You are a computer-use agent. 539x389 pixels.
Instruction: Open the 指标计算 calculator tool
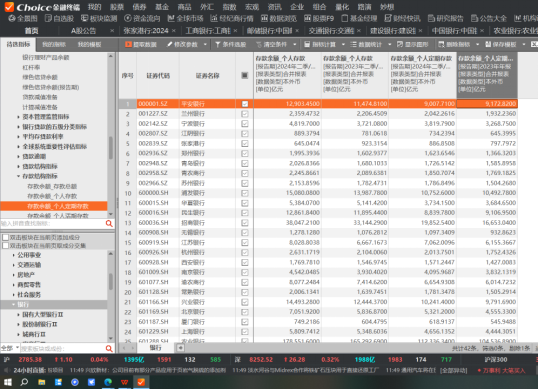pos(307,44)
